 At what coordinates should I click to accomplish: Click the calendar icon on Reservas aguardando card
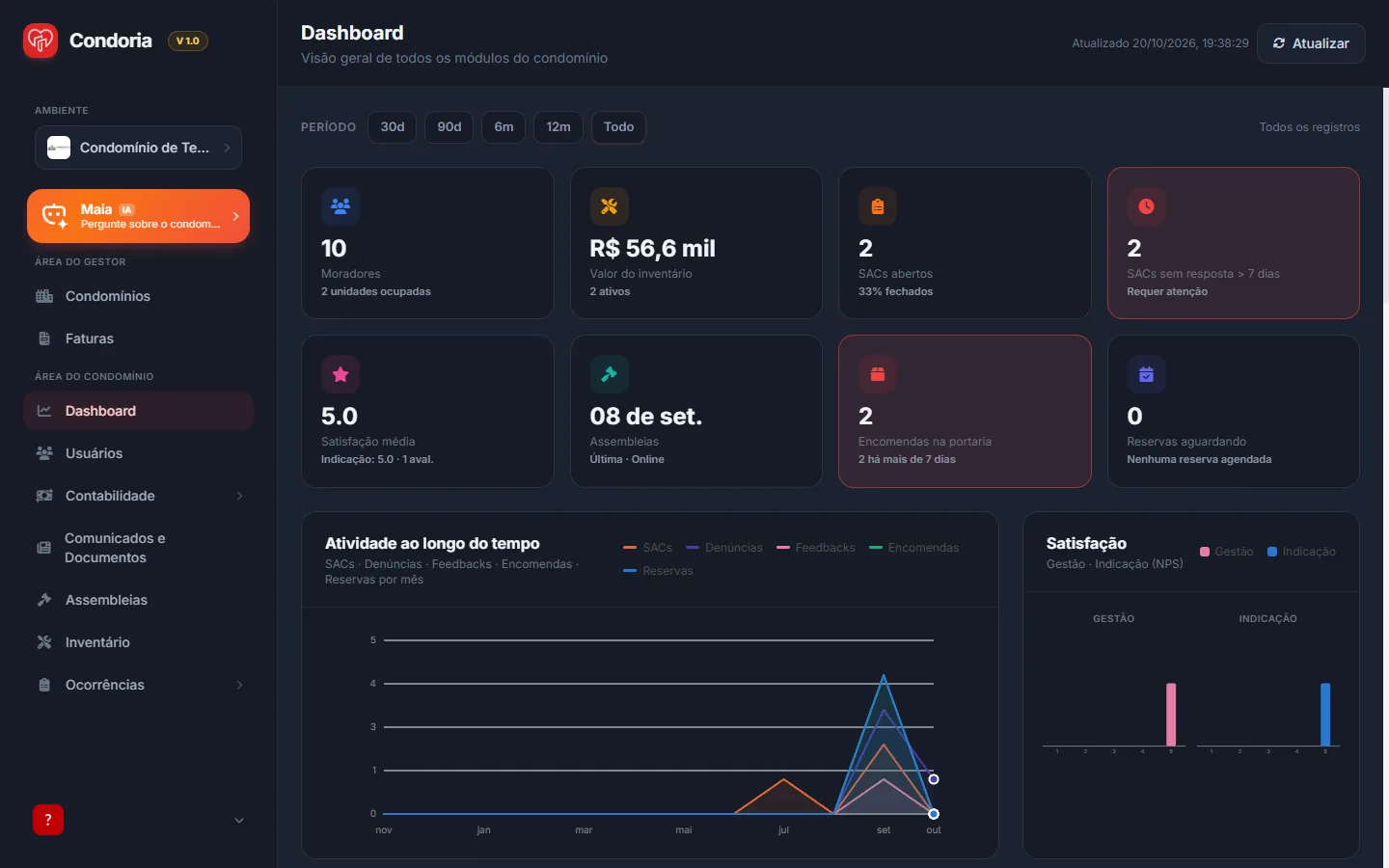point(1146,374)
